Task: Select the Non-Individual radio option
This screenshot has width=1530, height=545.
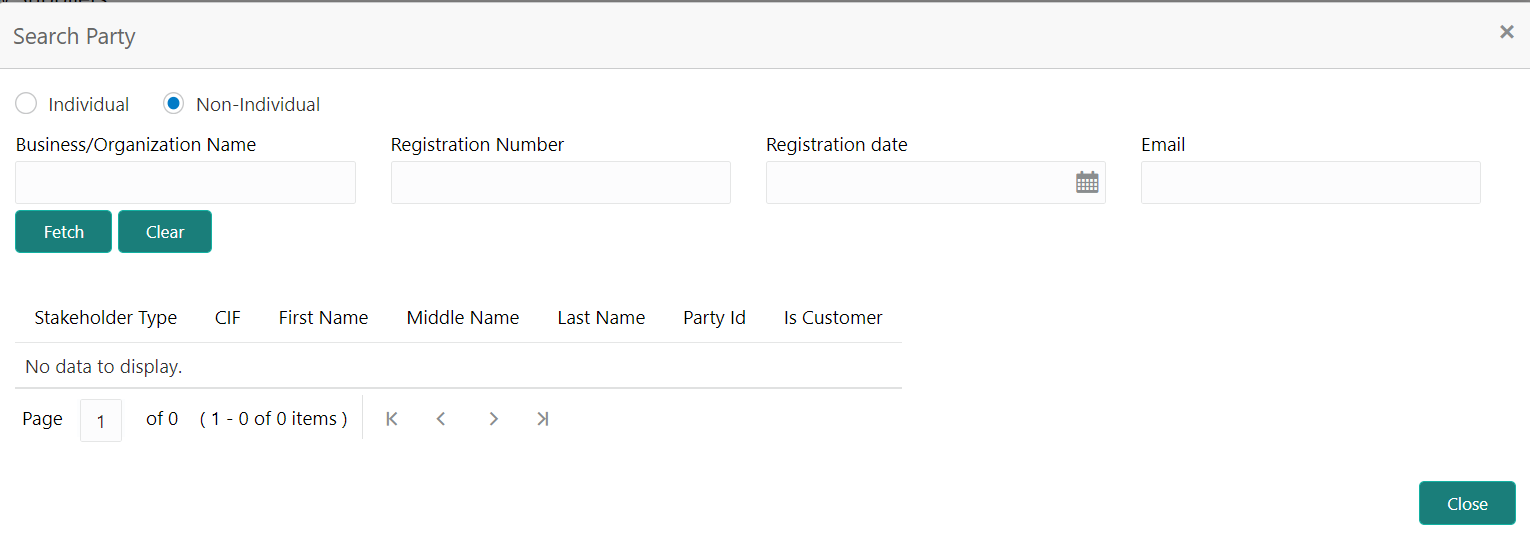Action: (x=174, y=104)
